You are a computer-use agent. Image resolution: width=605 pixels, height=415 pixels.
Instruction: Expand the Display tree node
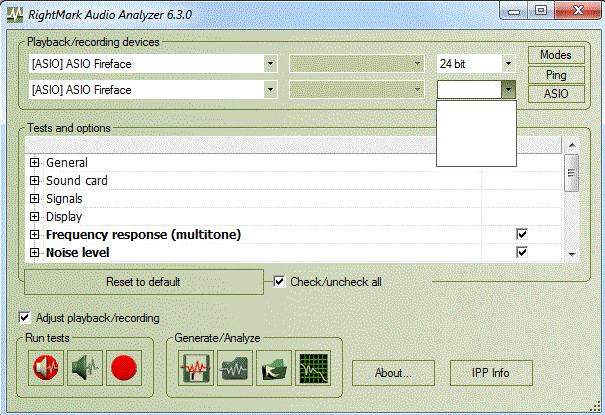coord(34,216)
